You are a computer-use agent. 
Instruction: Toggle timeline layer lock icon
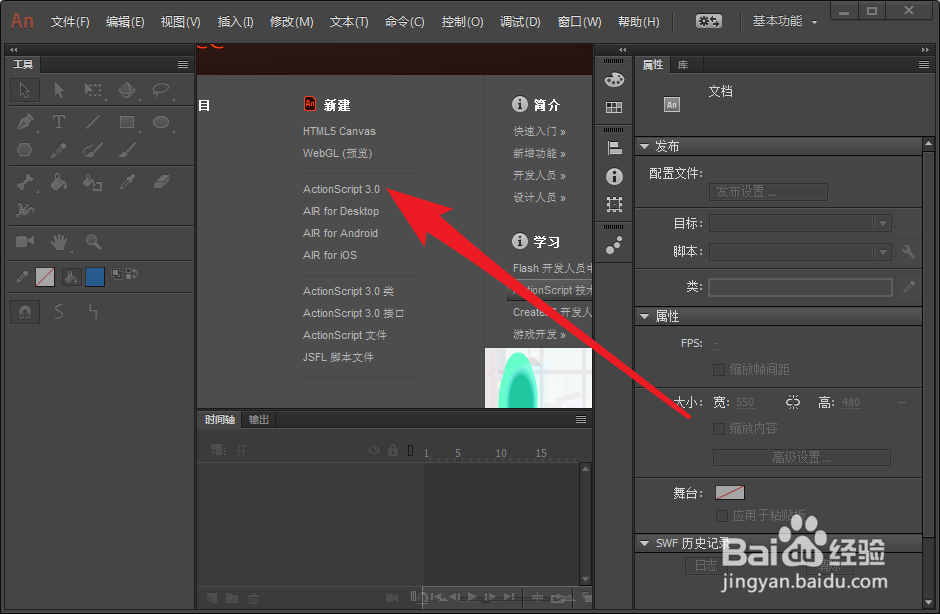tap(393, 450)
